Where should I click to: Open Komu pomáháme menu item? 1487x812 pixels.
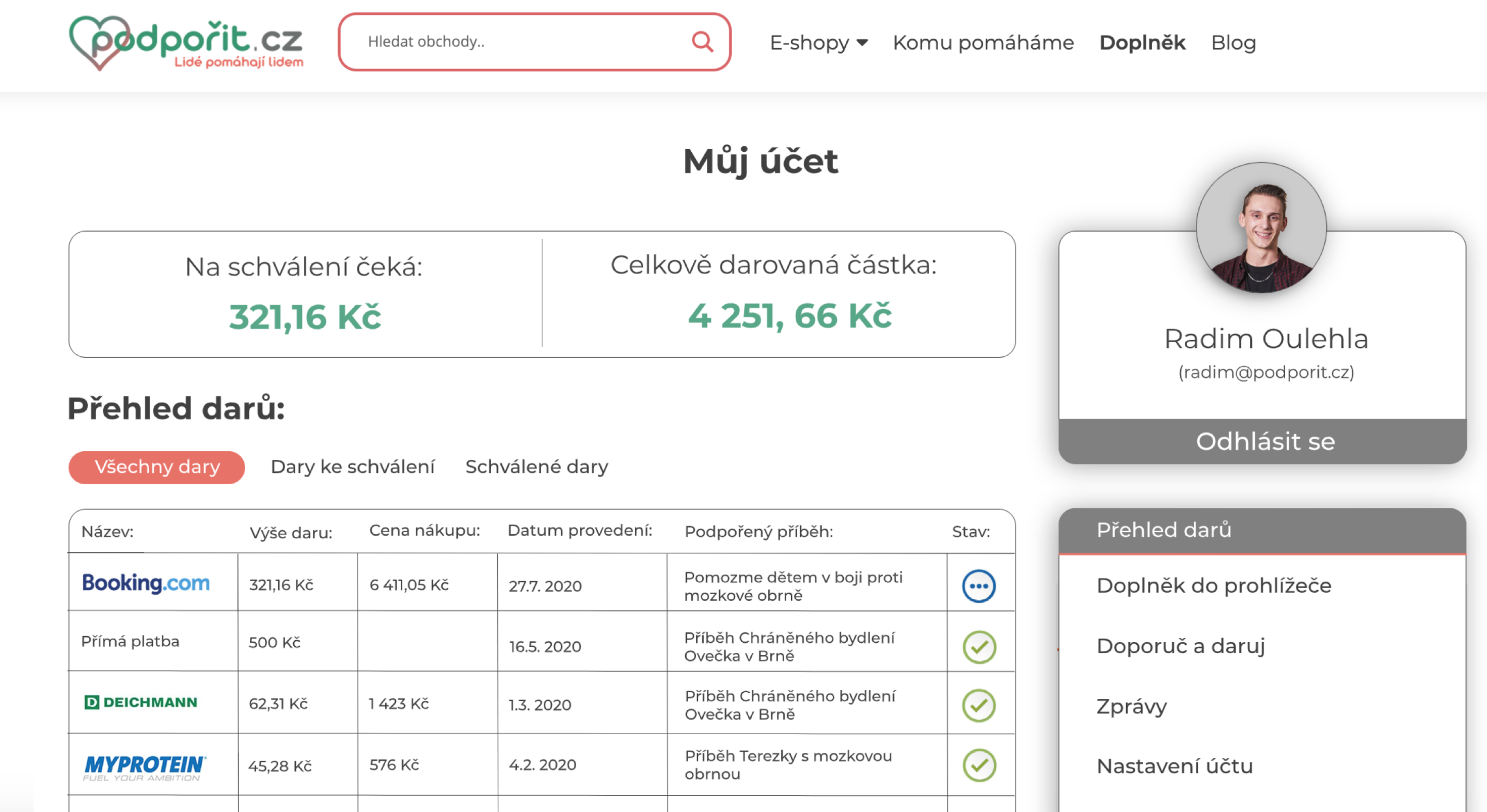click(983, 43)
